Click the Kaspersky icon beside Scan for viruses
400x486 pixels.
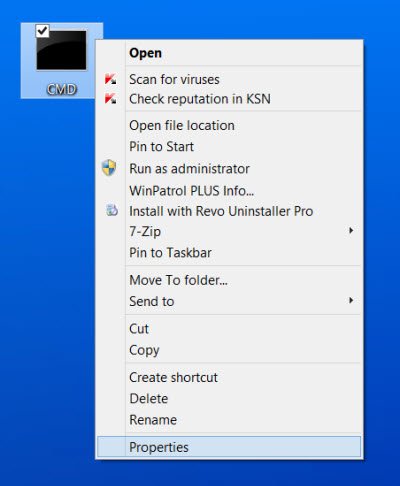tap(110, 79)
